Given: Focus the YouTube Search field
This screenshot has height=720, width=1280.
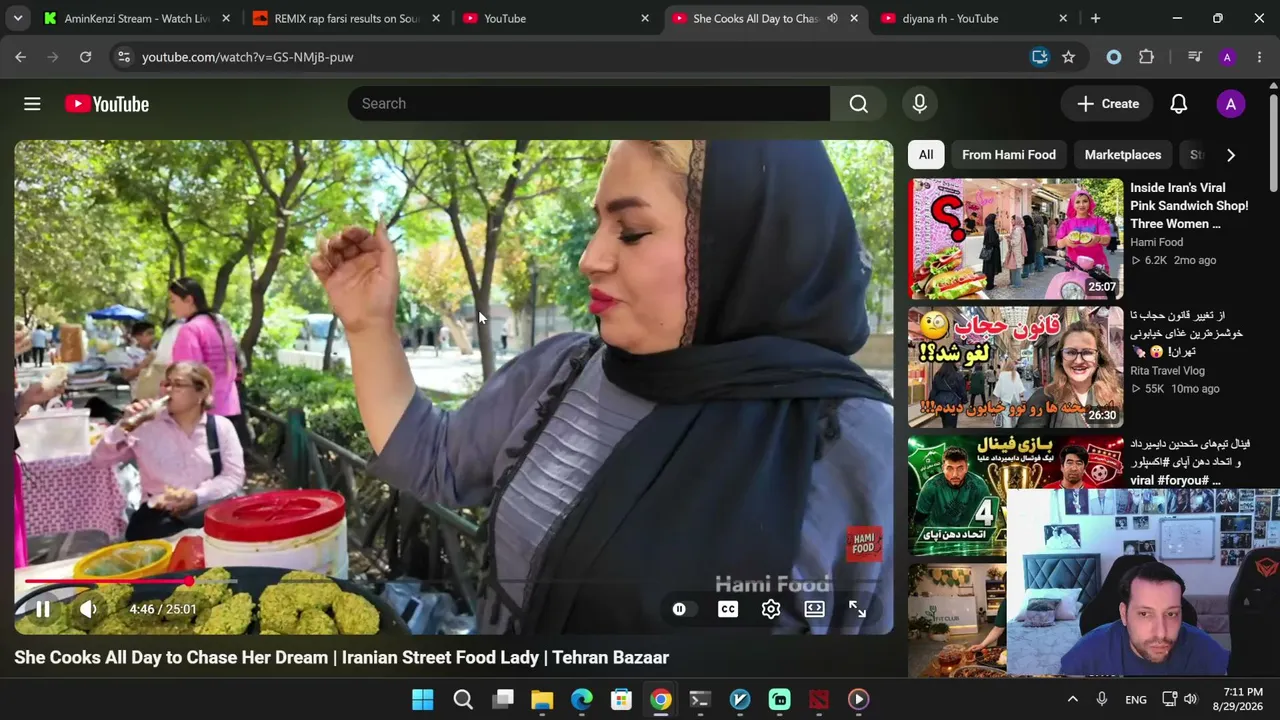Looking at the screenshot, I should click(589, 104).
